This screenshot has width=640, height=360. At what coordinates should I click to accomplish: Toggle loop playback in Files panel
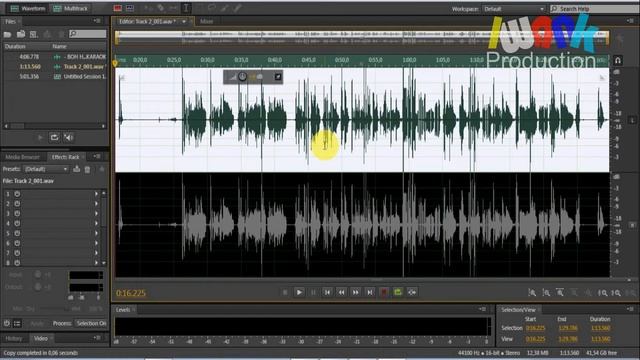[x=54, y=138]
